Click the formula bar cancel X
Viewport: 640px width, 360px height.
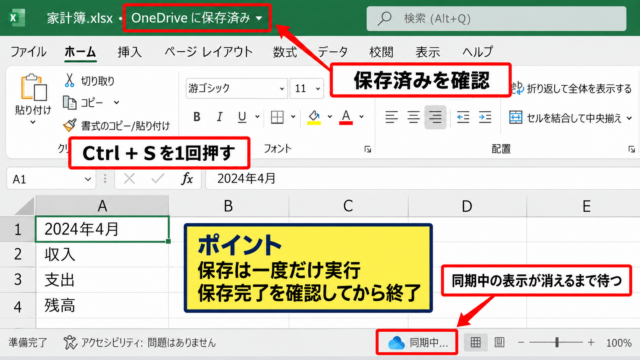129,179
